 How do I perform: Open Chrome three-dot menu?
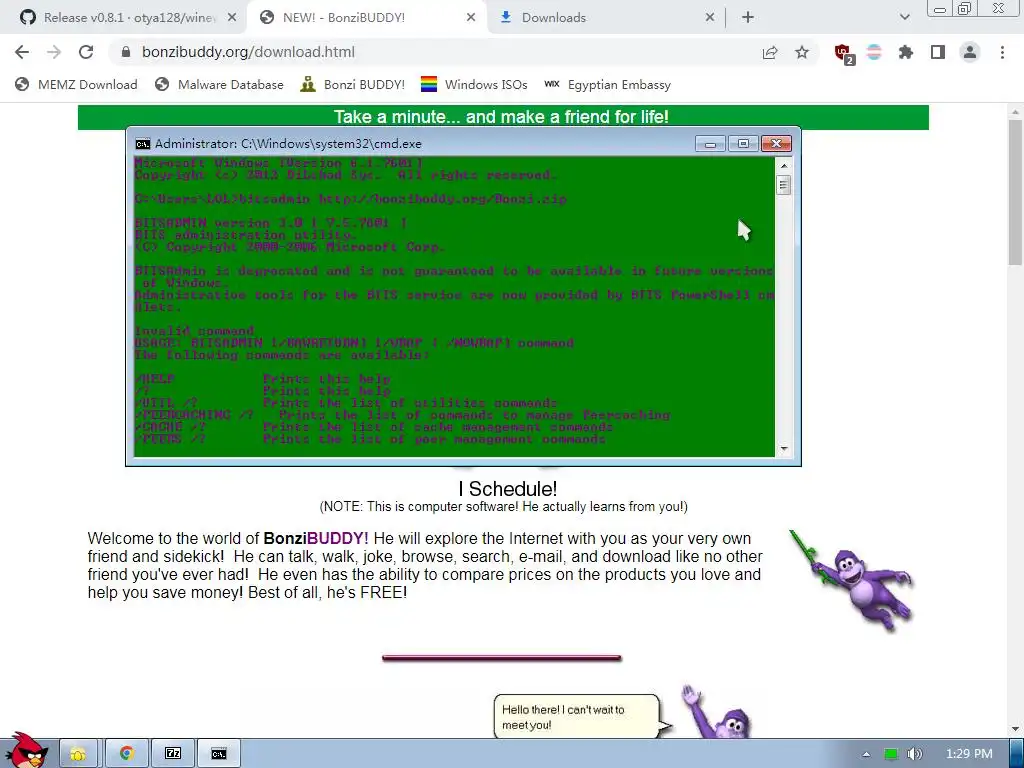pyautogui.click(x=1002, y=52)
